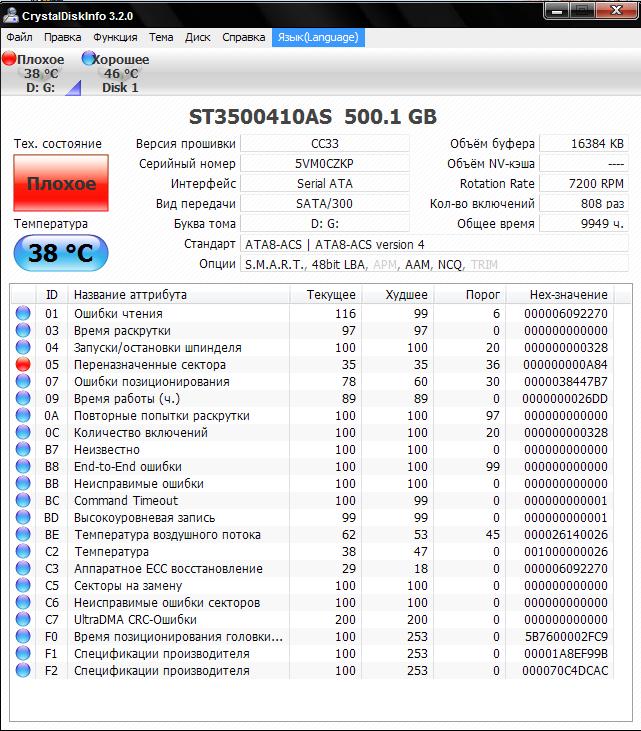The image size is (641, 731).
Task: Click status icon for B8 End-to-End ошибки
Action: (23, 466)
